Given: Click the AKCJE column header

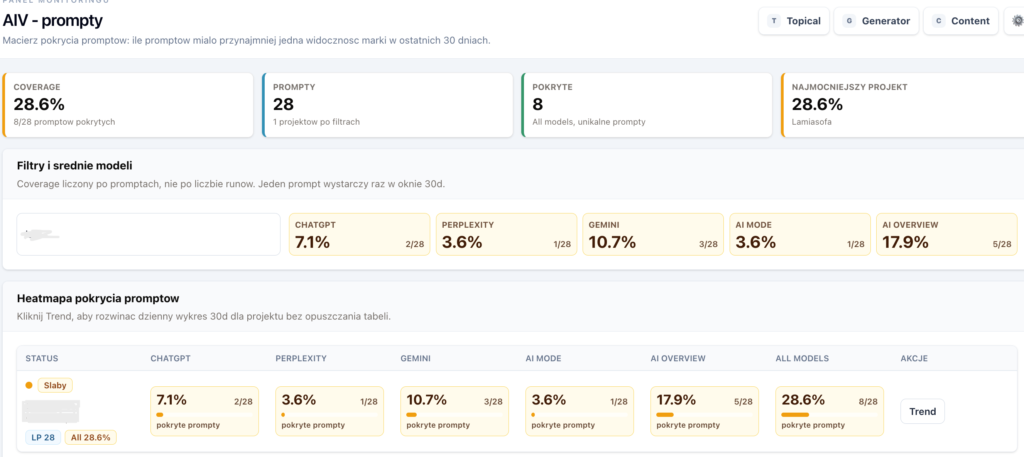Looking at the screenshot, I should pos(914,358).
